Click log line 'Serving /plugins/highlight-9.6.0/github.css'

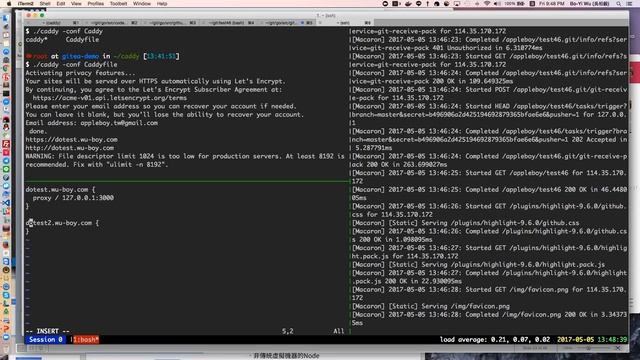pos(465,223)
